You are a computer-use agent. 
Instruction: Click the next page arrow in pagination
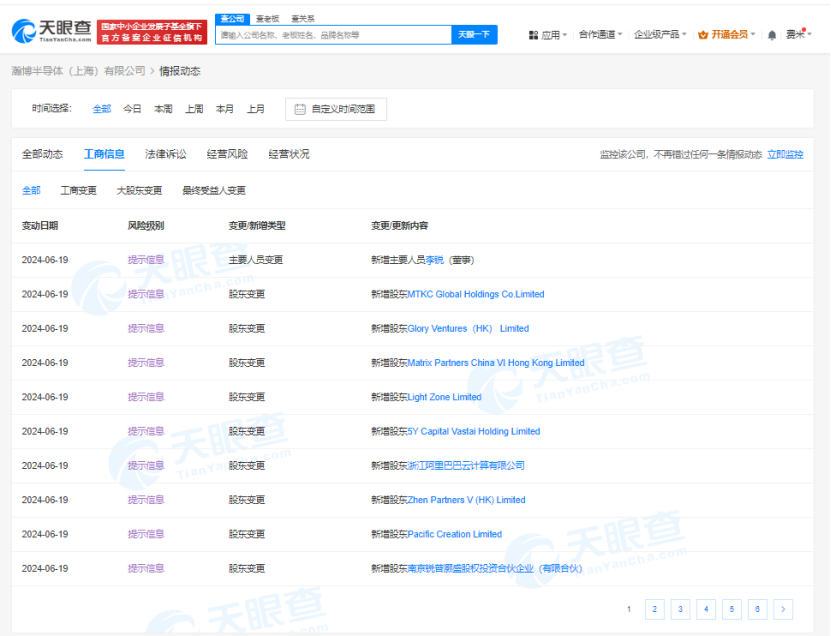click(x=783, y=608)
